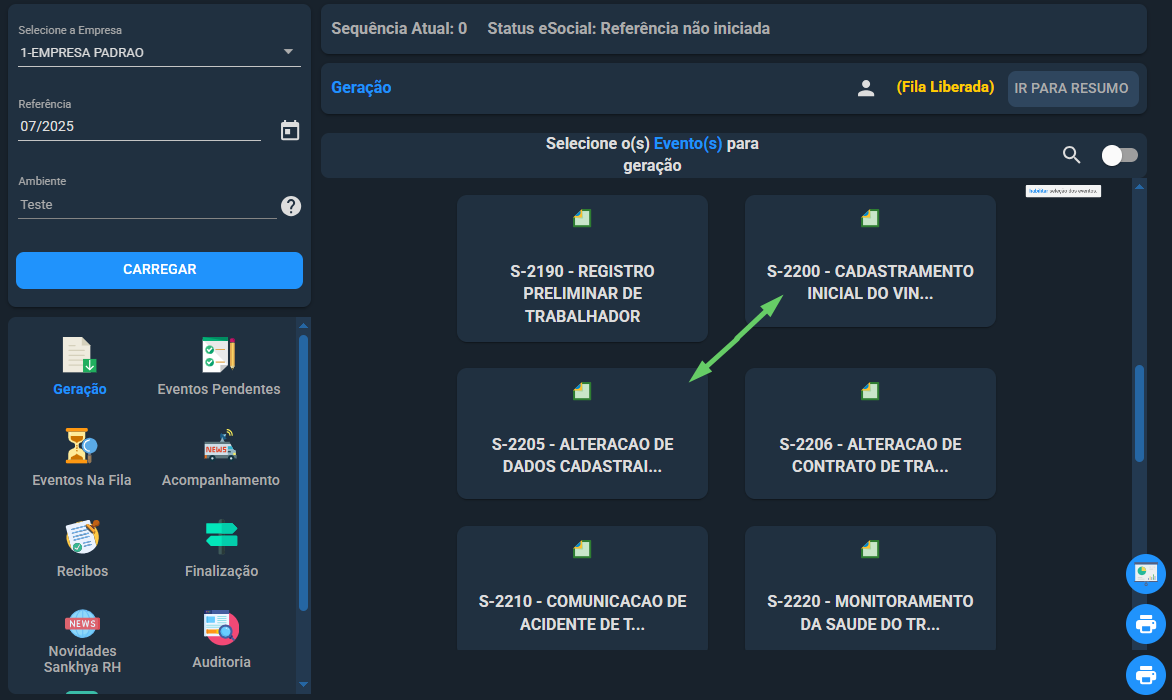Viewport: 1172px width, 700px height.
Task: Click the user profile icon
Action: tap(866, 88)
